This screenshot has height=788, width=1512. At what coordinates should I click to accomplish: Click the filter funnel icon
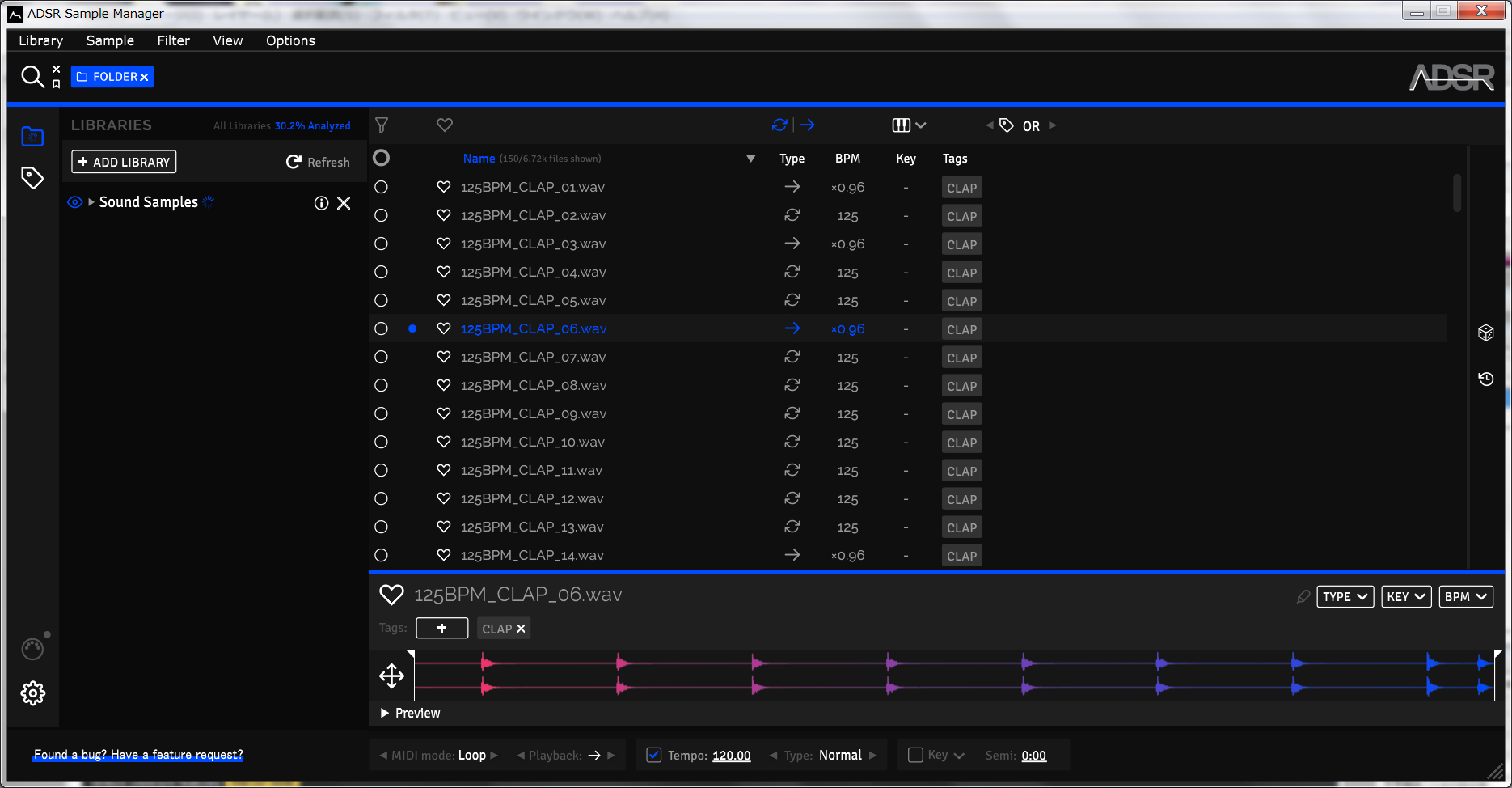click(x=382, y=125)
